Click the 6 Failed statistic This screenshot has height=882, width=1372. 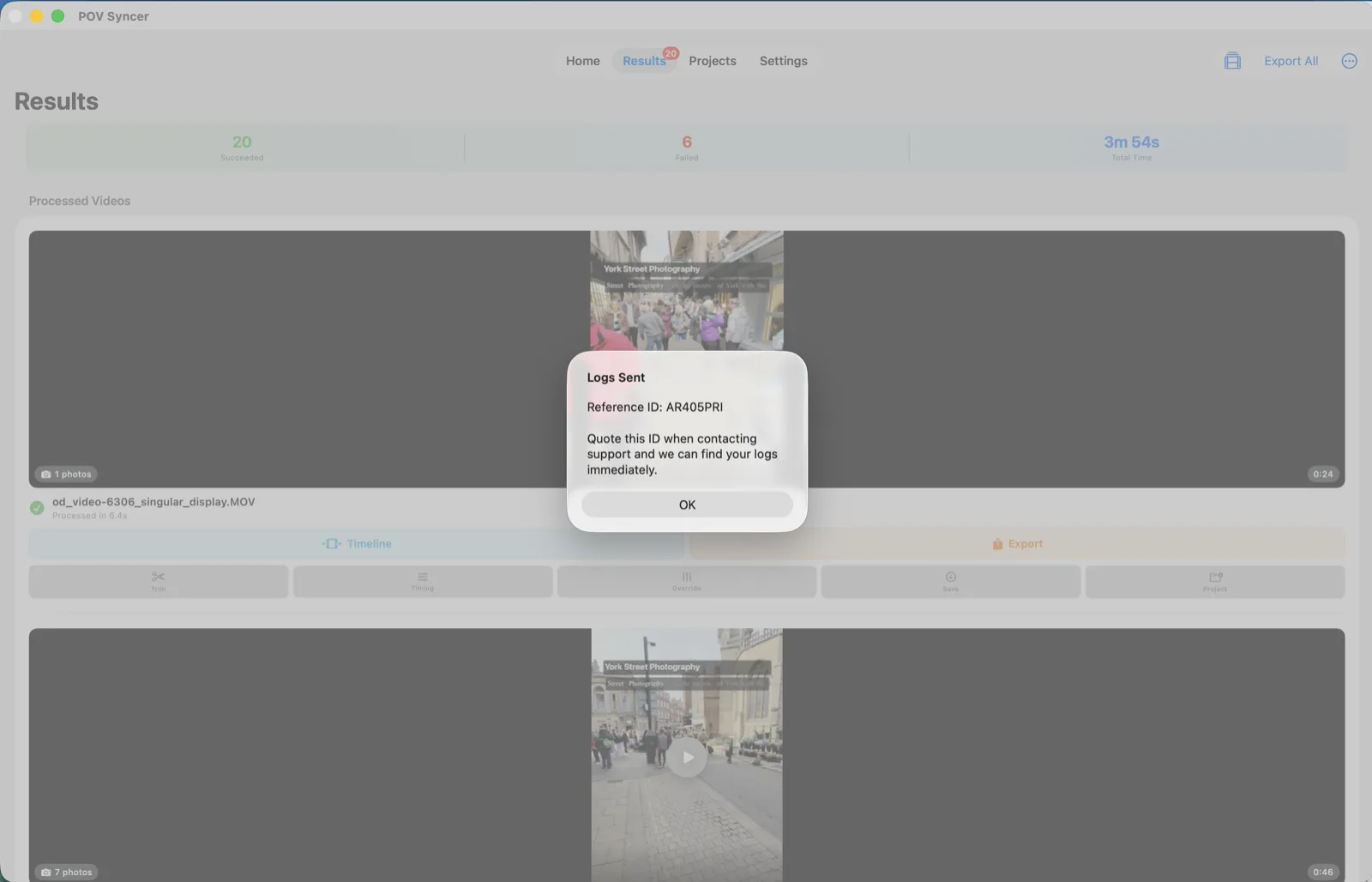tap(687, 148)
